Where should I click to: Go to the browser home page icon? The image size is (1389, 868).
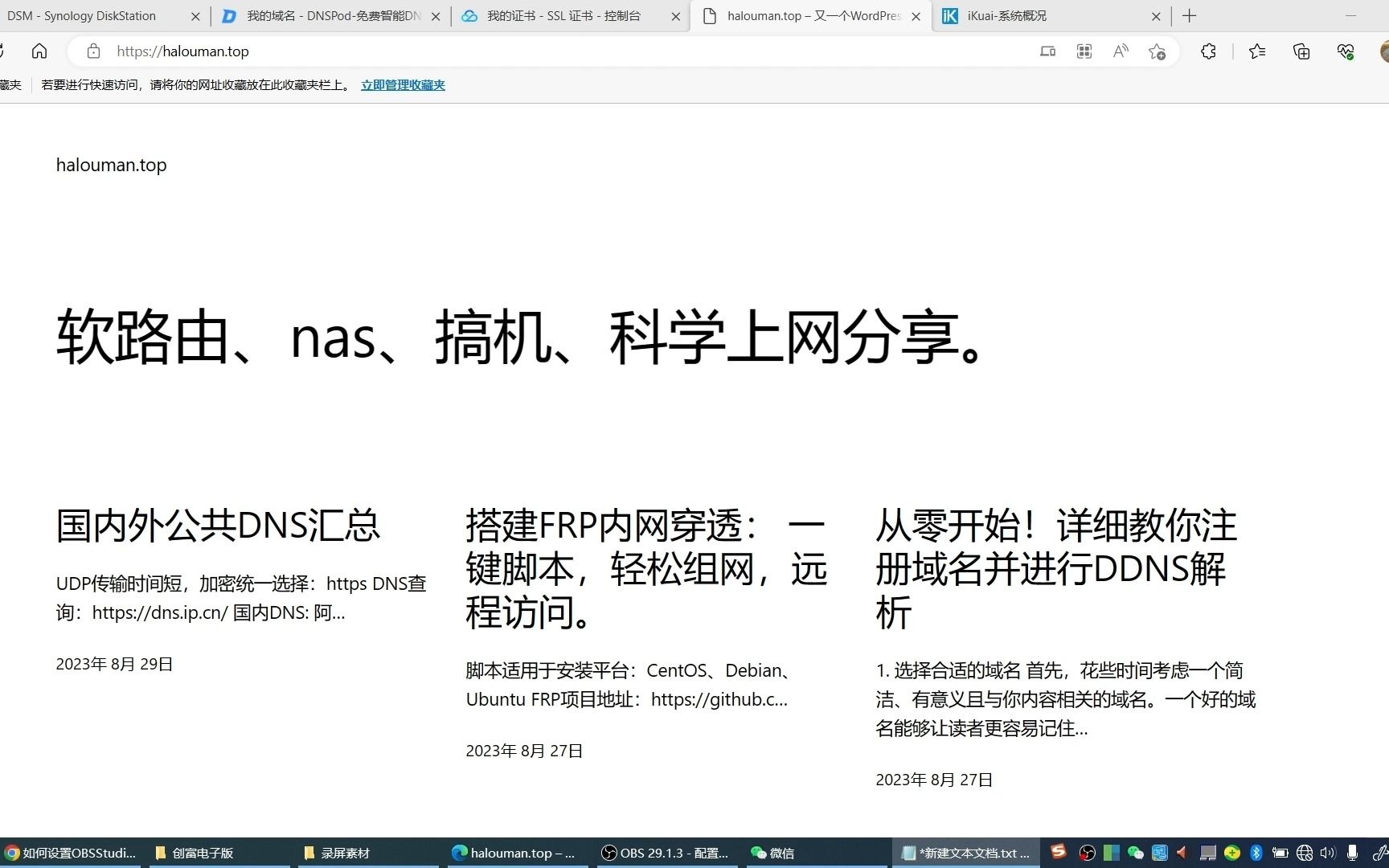(x=39, y=51)
